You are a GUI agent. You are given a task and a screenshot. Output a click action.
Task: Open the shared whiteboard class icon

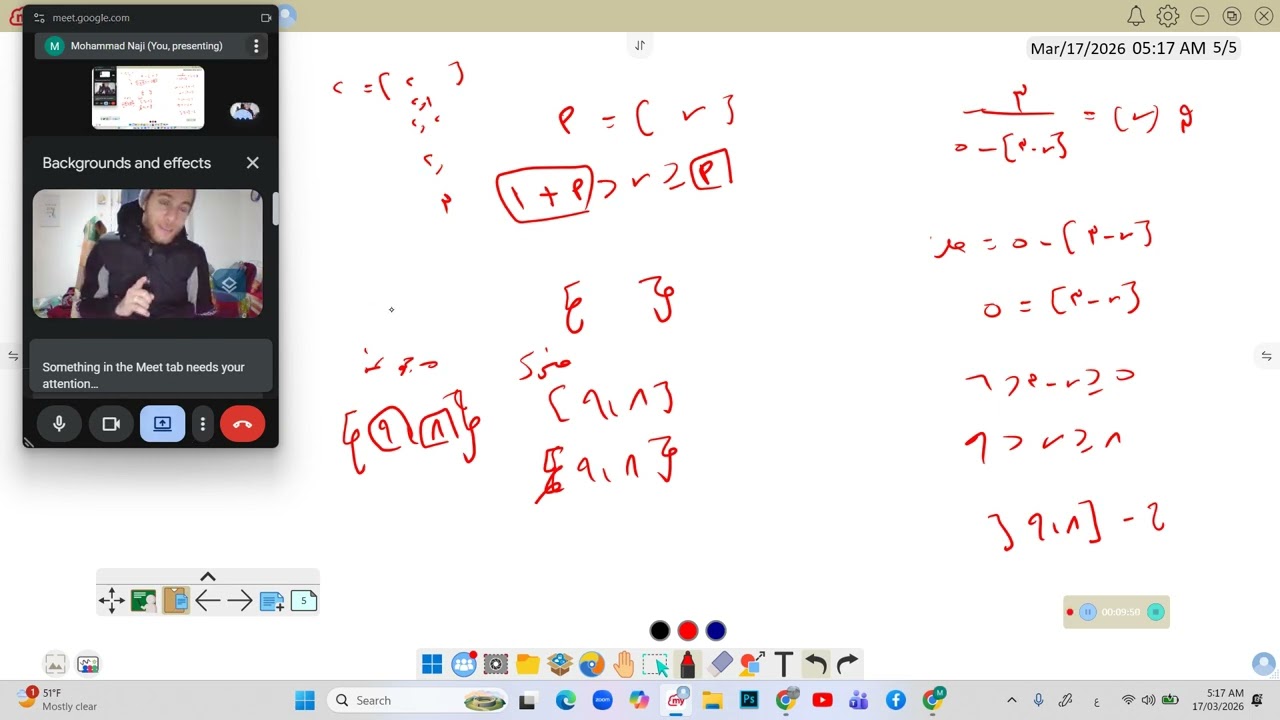[x=88, y=664]
